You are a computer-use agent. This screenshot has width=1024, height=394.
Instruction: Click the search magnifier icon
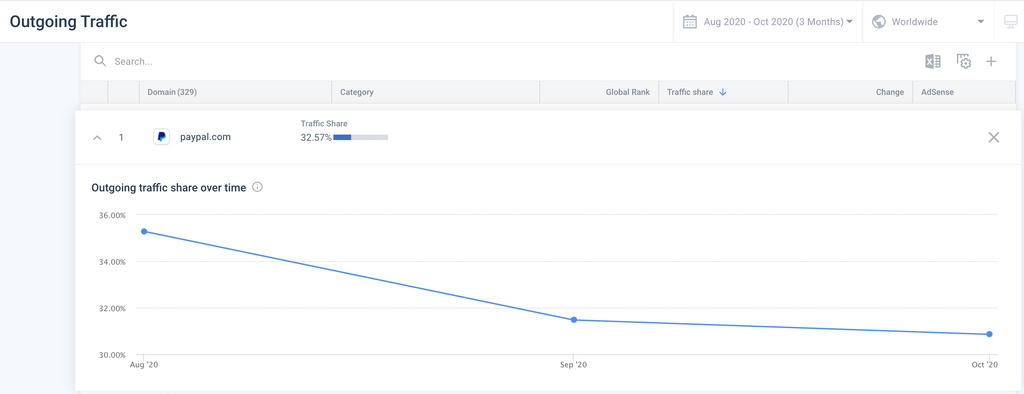100,61
